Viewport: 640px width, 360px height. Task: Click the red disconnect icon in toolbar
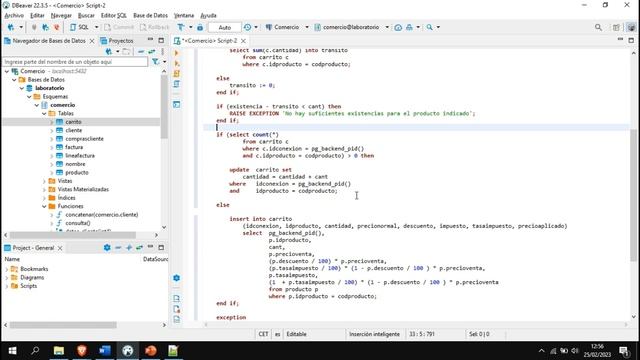coord(56,27)
